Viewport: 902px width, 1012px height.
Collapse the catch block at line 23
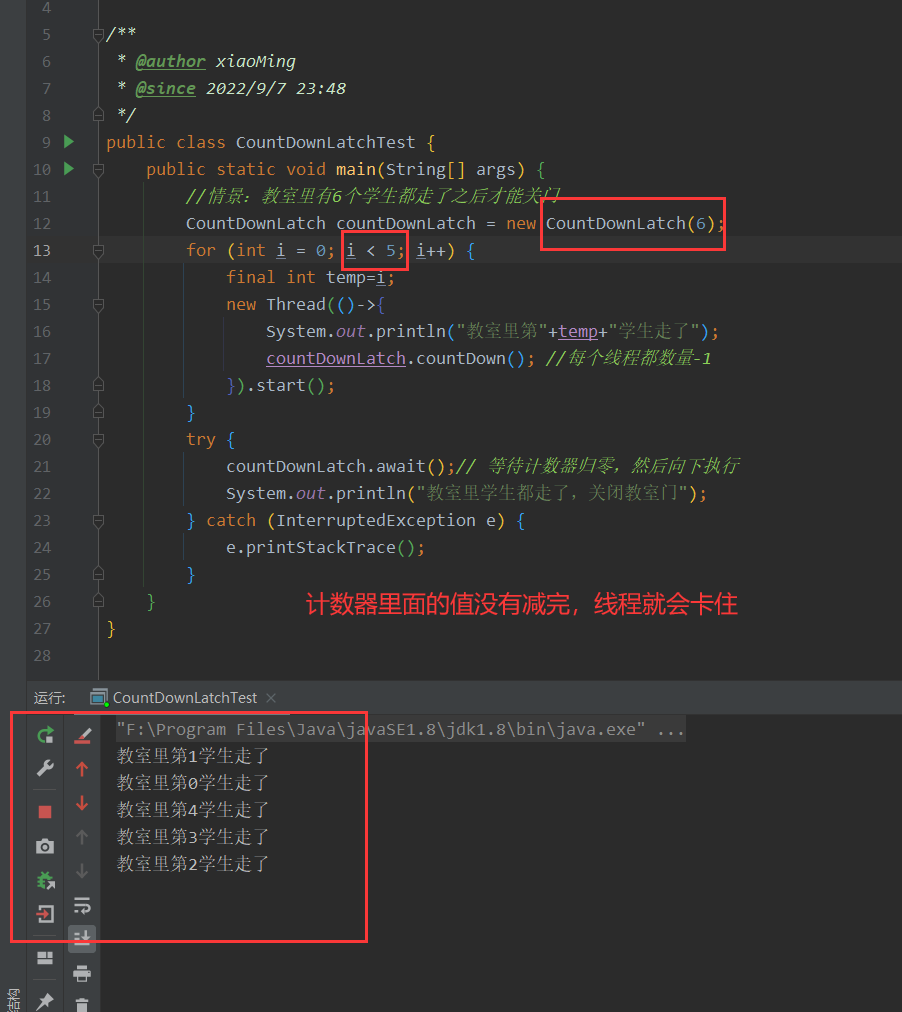(98, 521)
